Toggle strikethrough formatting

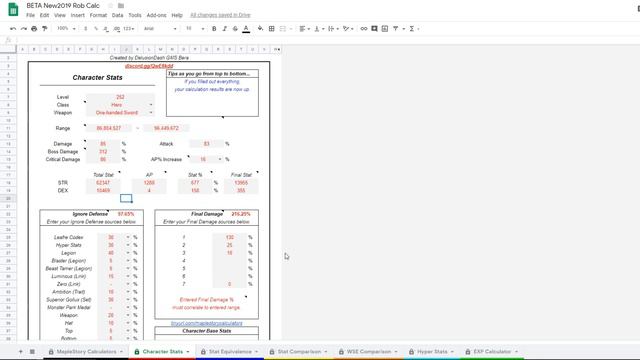[235, 29]
